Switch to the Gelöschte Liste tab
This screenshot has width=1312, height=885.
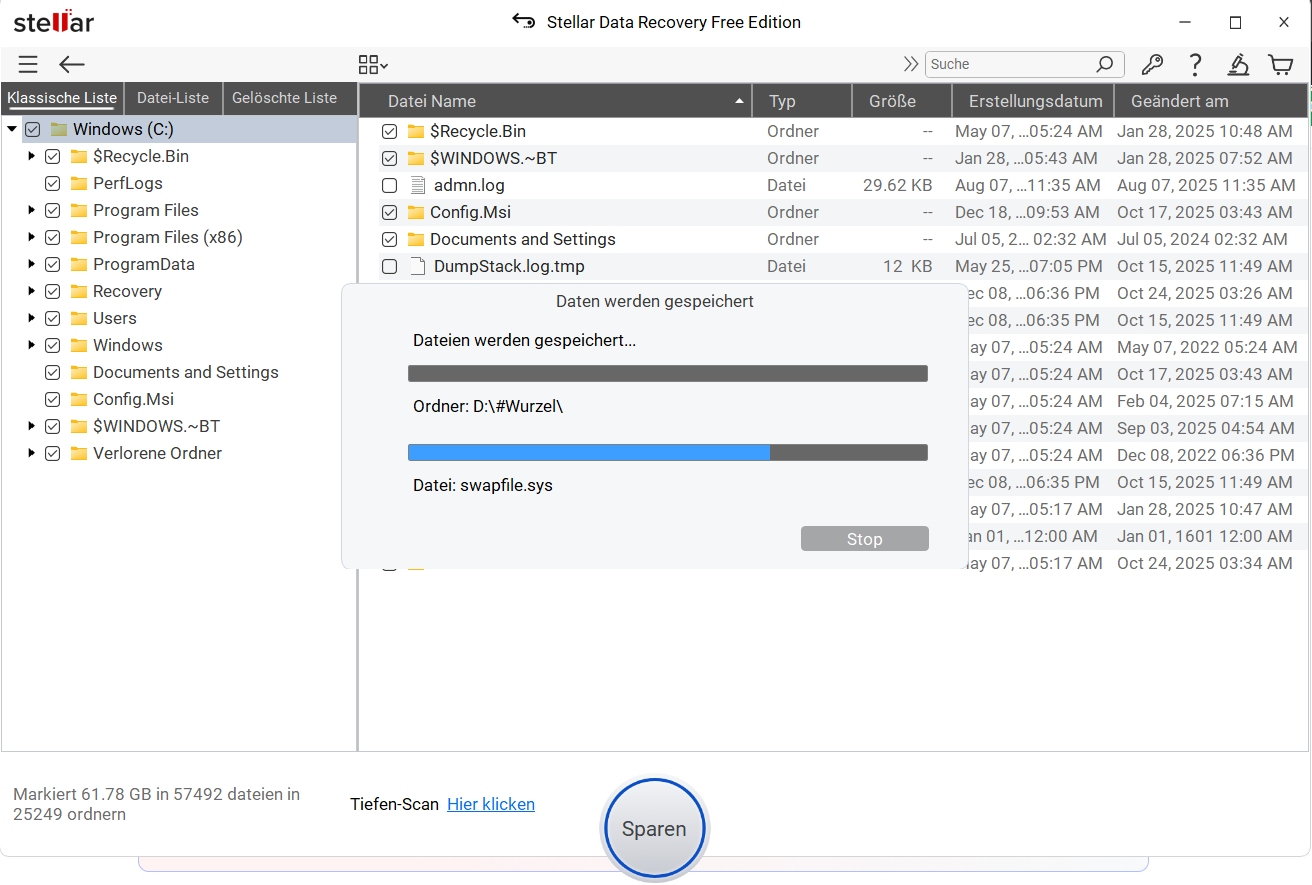(x=284, y=98)
